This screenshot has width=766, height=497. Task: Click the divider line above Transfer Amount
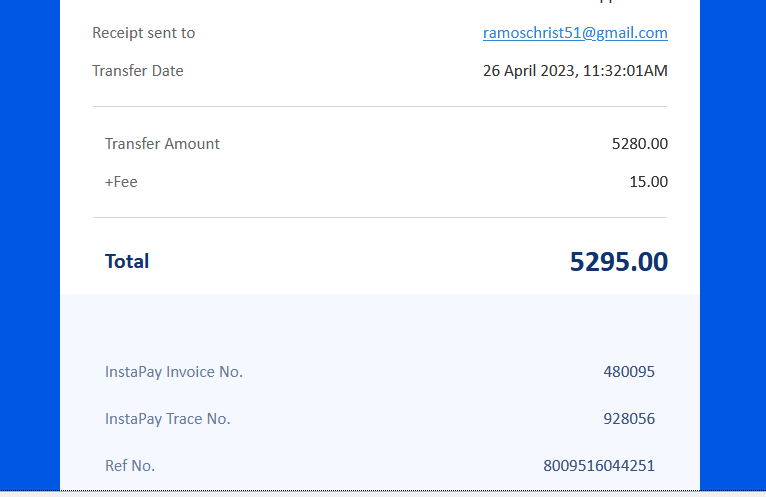pos(380,106)
